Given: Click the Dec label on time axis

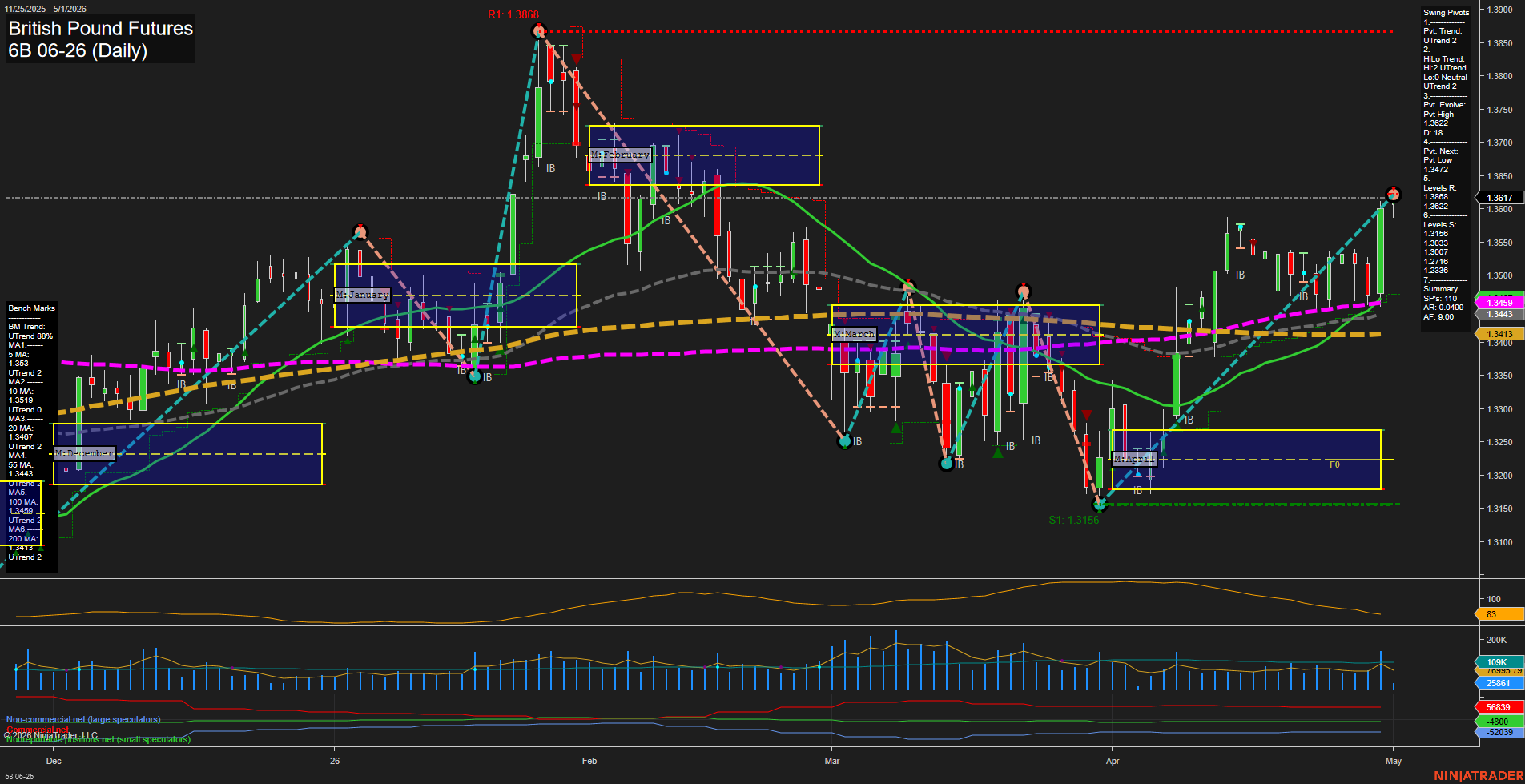Looking at the screenshot, I should (x=54, y=761).
